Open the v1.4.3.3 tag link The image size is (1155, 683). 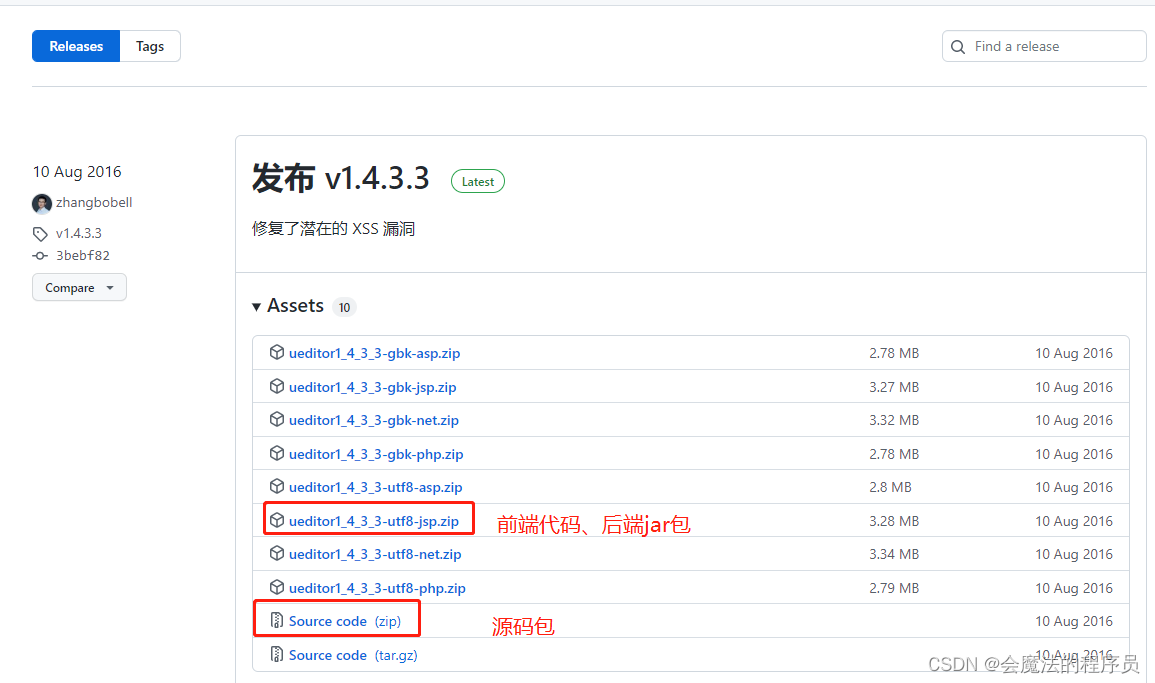click(79, 234)
